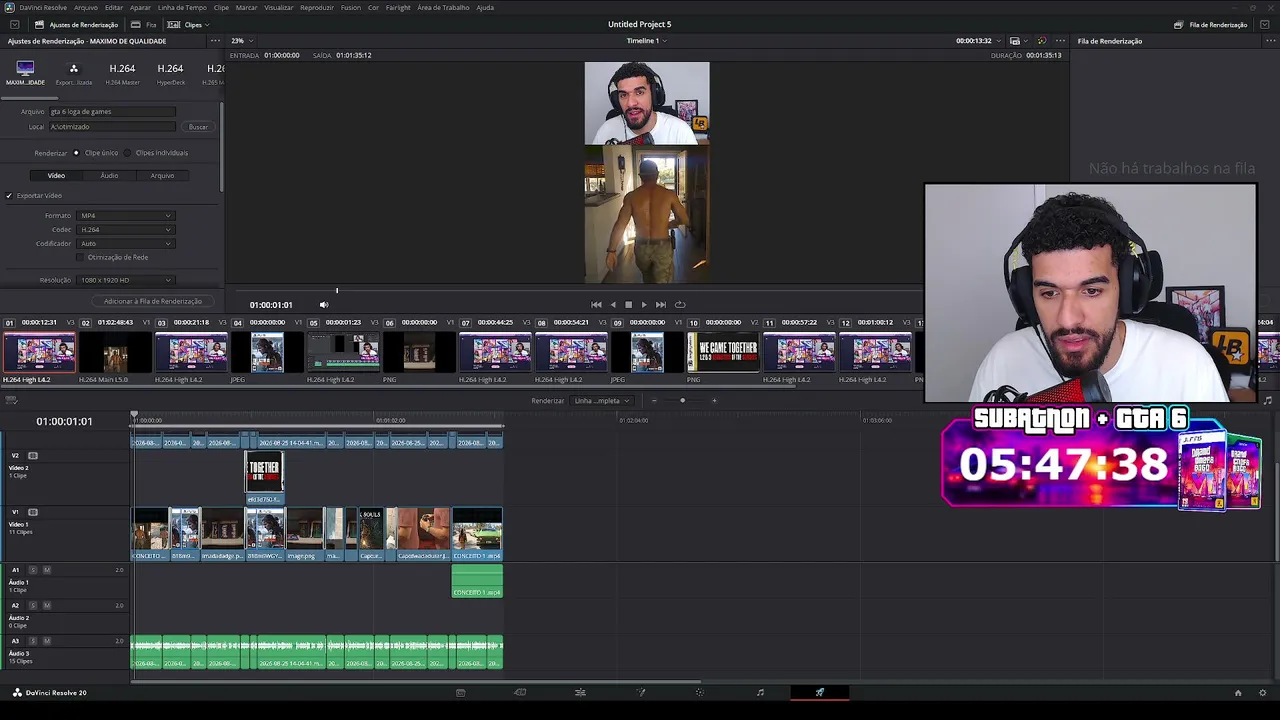Screen dimensions: 1280x720
Task: Open the Timeline 1 name dropdown
Action: [x=646, y=41]
